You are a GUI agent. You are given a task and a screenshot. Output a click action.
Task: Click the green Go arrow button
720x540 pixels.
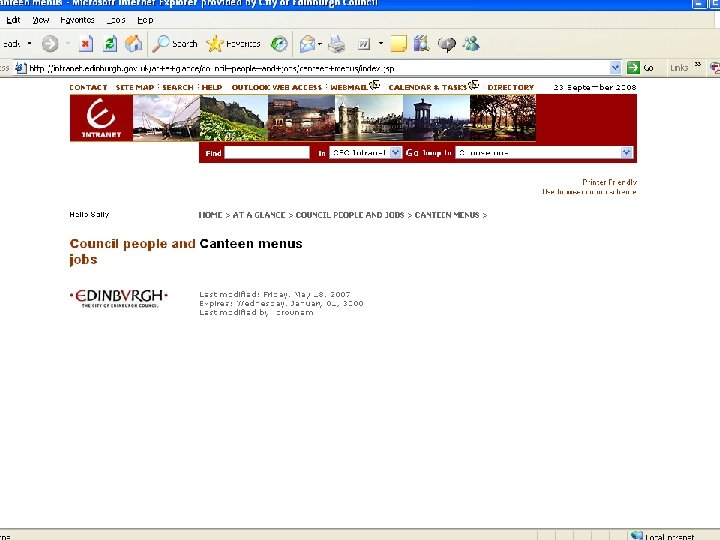634,68
